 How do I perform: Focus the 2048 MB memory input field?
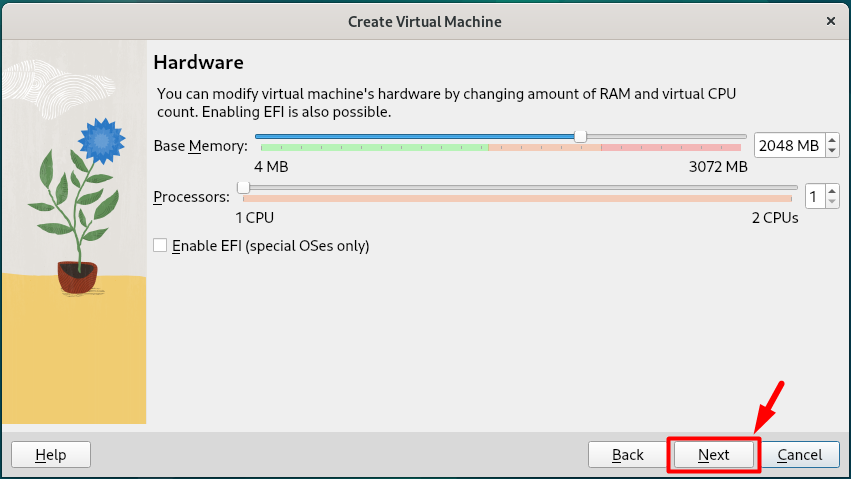coord(787,146)
